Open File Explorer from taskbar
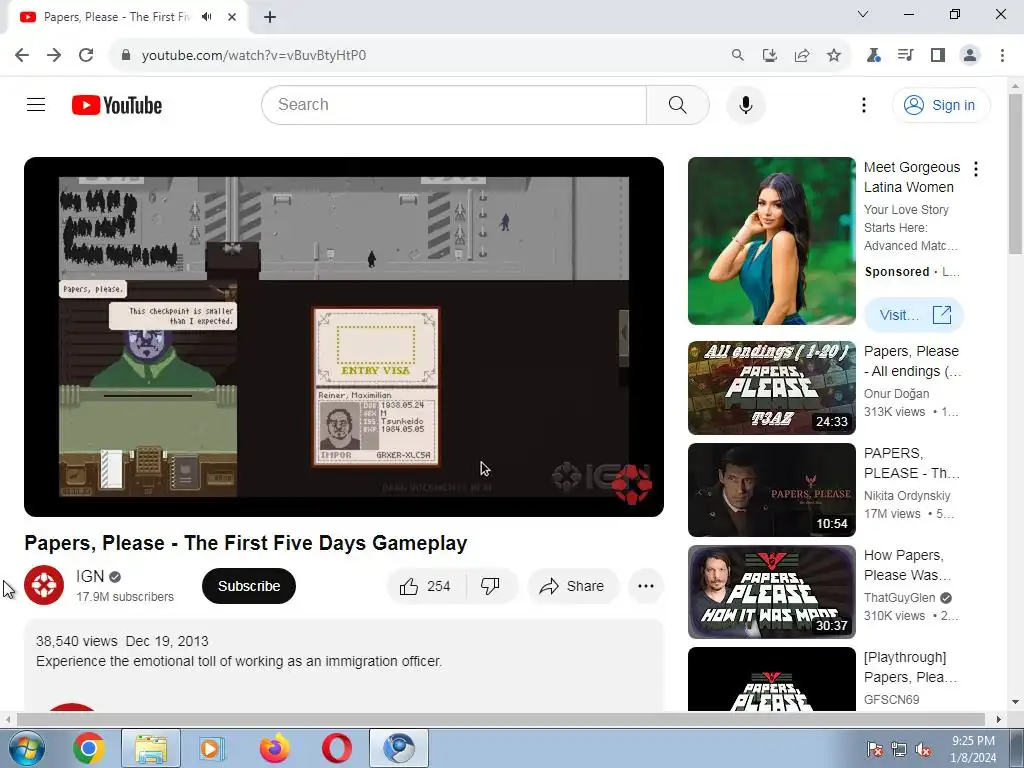1024x768 pixels. (x=151, y=748)
